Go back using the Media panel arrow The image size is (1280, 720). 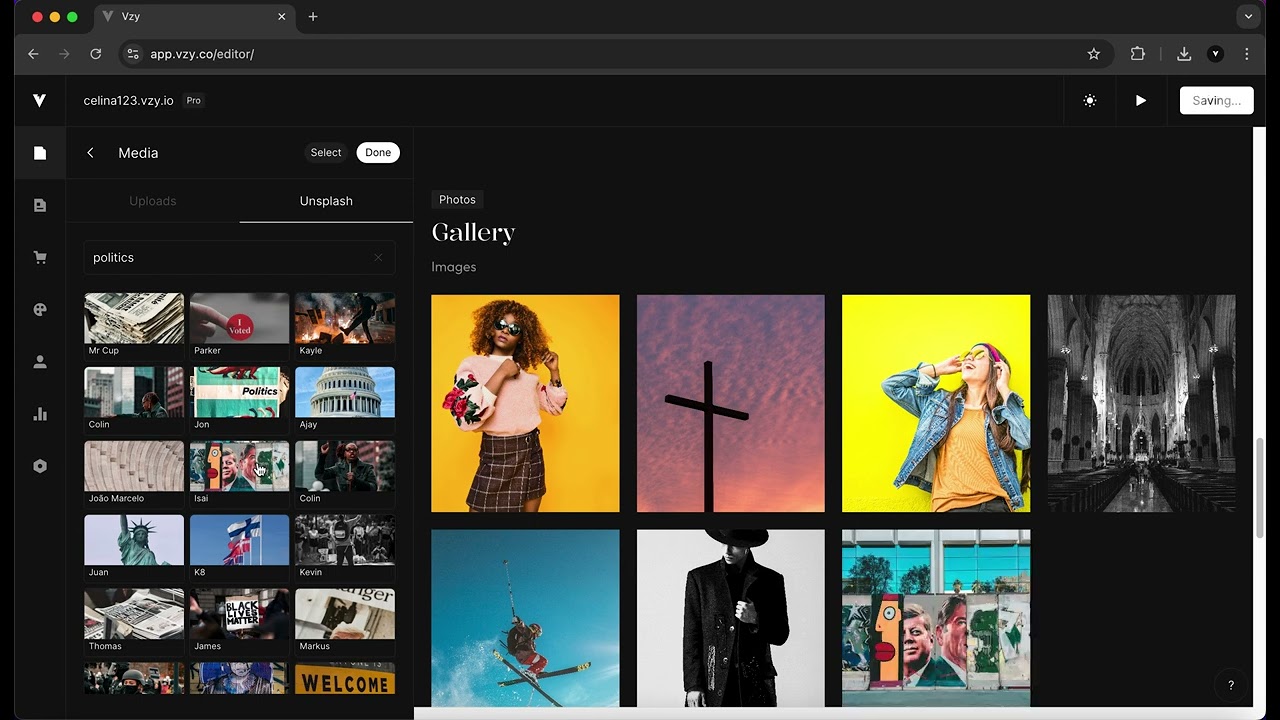pyautogui.click(x=91, y=153)
